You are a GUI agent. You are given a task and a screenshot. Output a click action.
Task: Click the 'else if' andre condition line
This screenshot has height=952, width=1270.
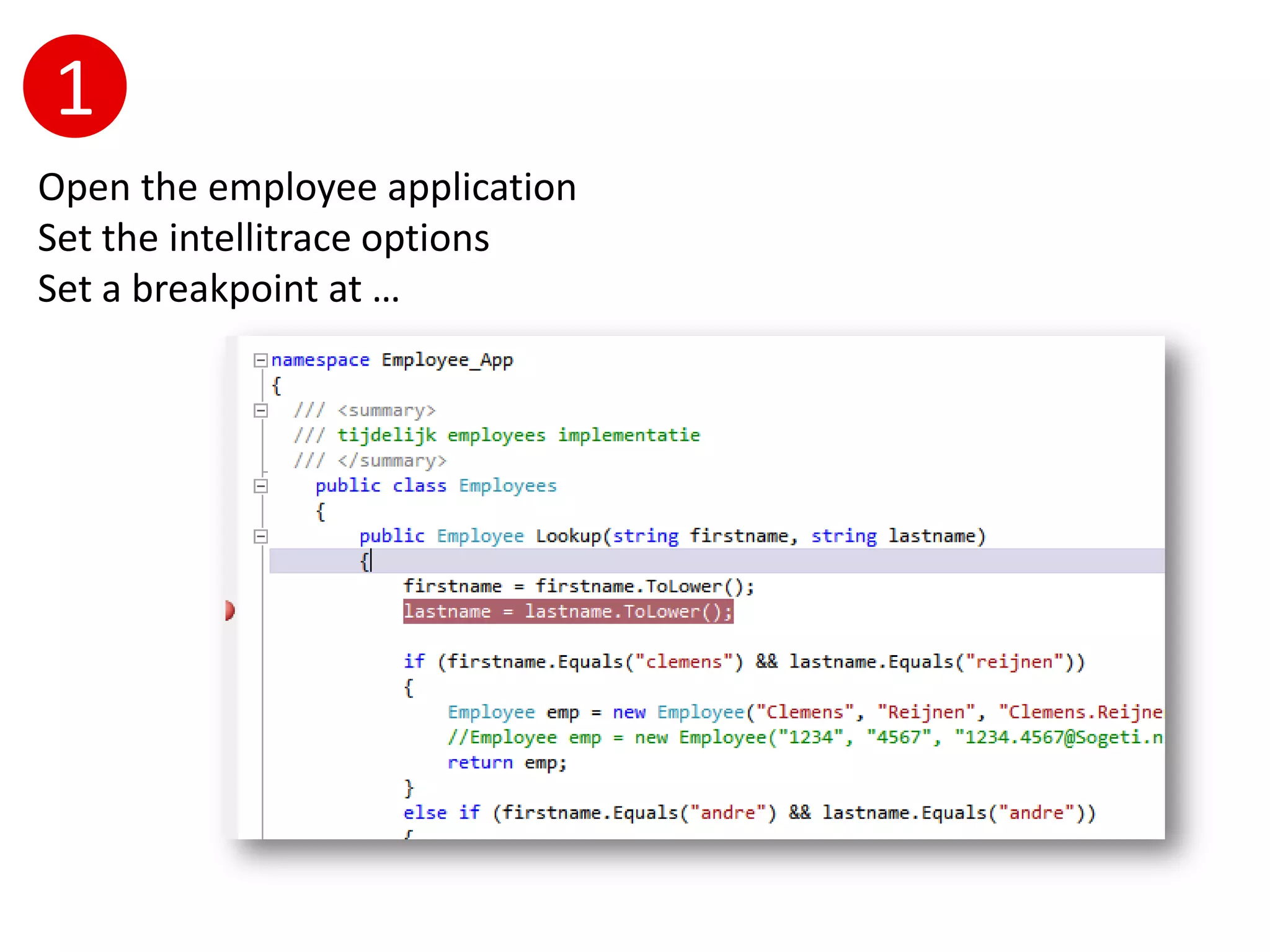pyautogui.click(x=750, y=813)
